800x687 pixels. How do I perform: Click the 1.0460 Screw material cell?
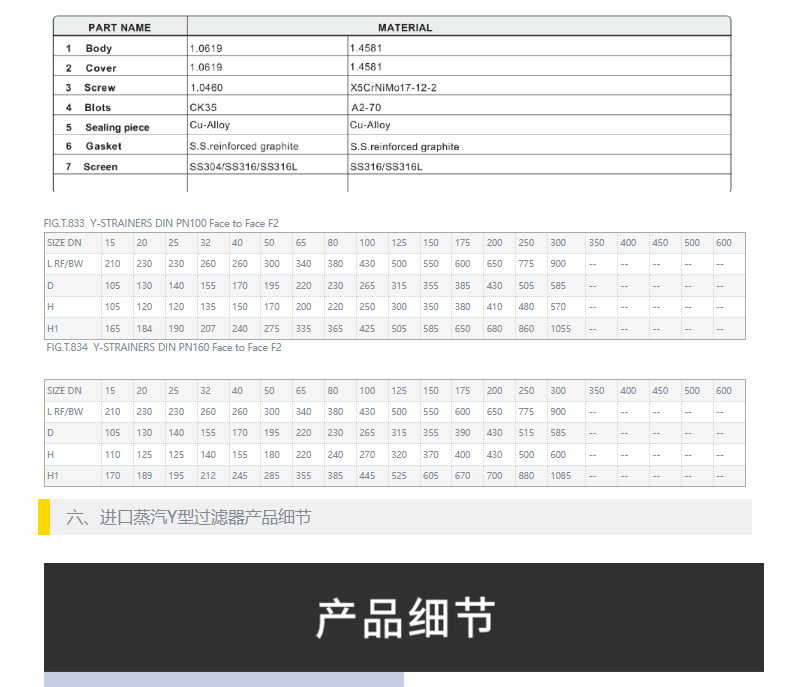[206, 87]
